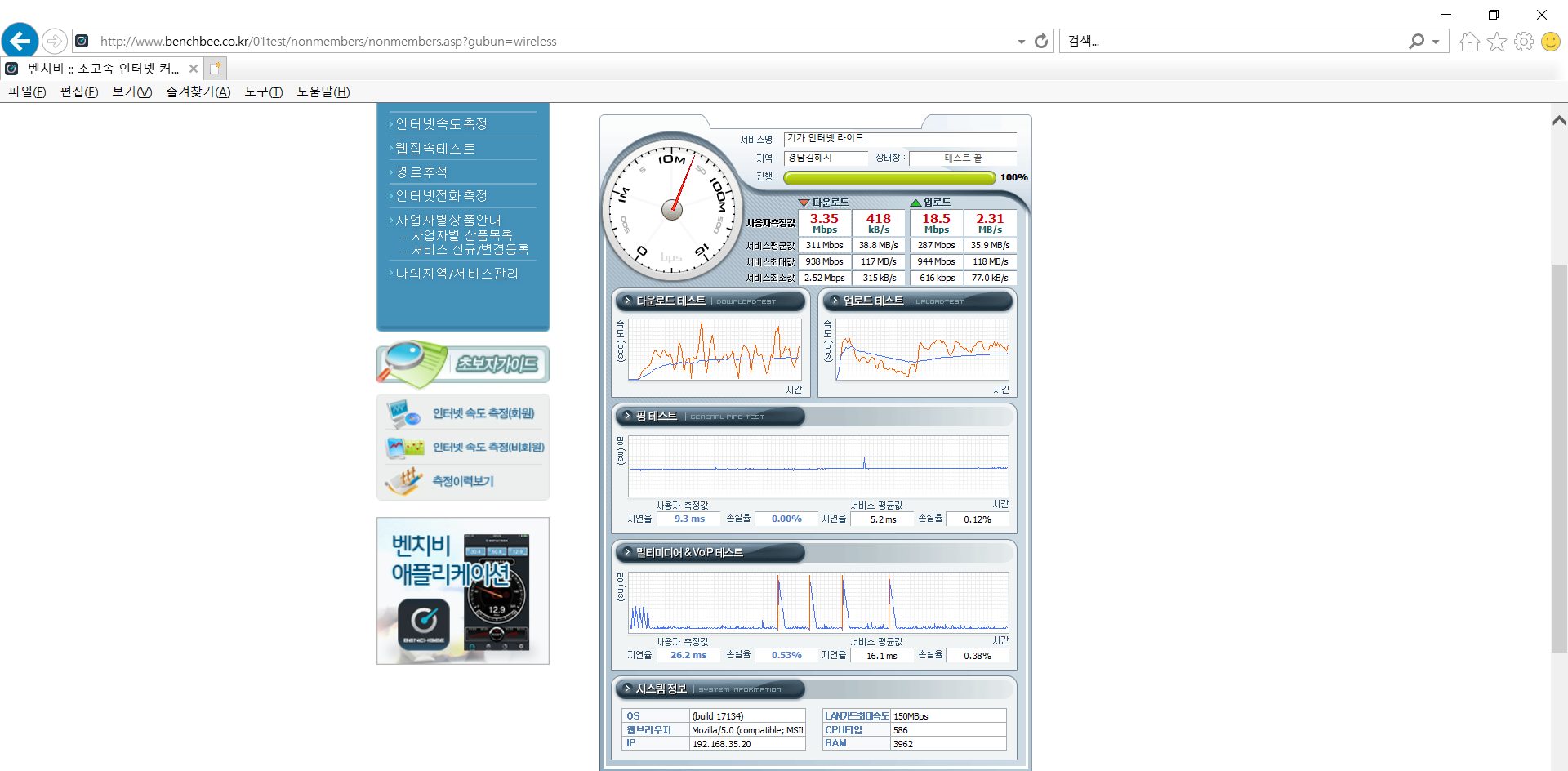Open the 파일(F) menu
This screenshot has height=771, width=1568.
click(x=27, y=91)
